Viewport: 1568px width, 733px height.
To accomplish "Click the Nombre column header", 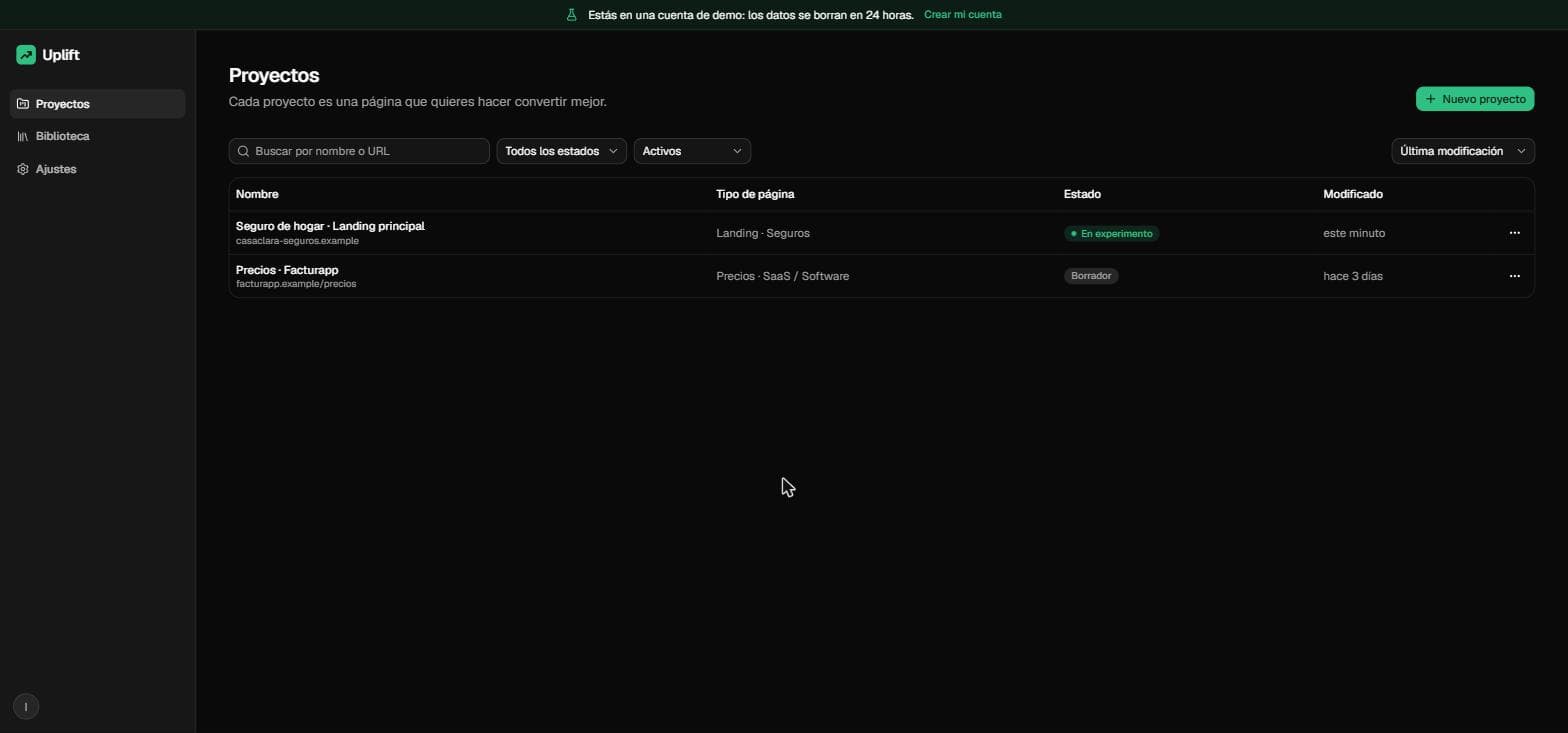I will pos(257,194).
